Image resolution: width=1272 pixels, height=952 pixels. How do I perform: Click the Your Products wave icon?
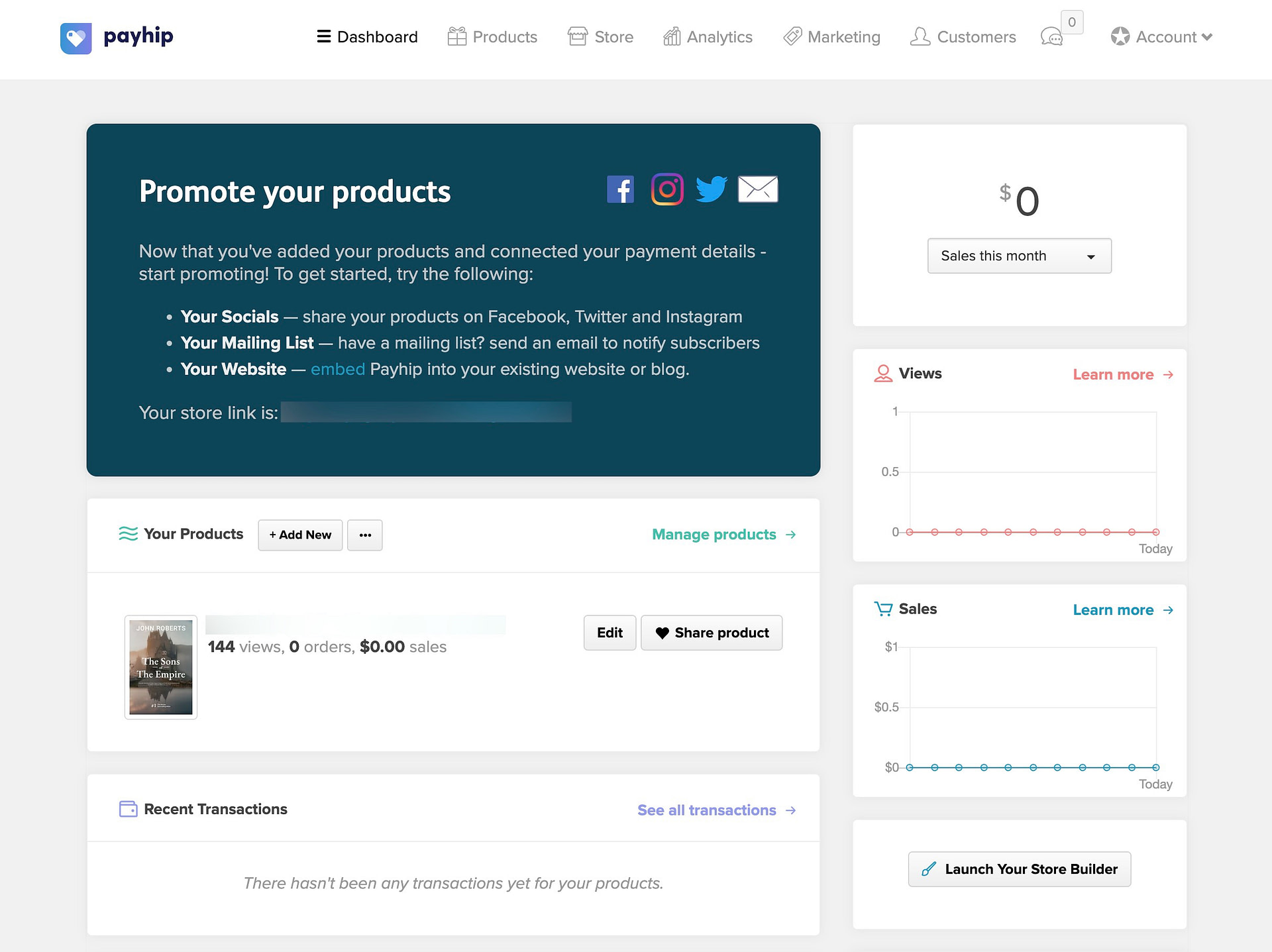128,534
